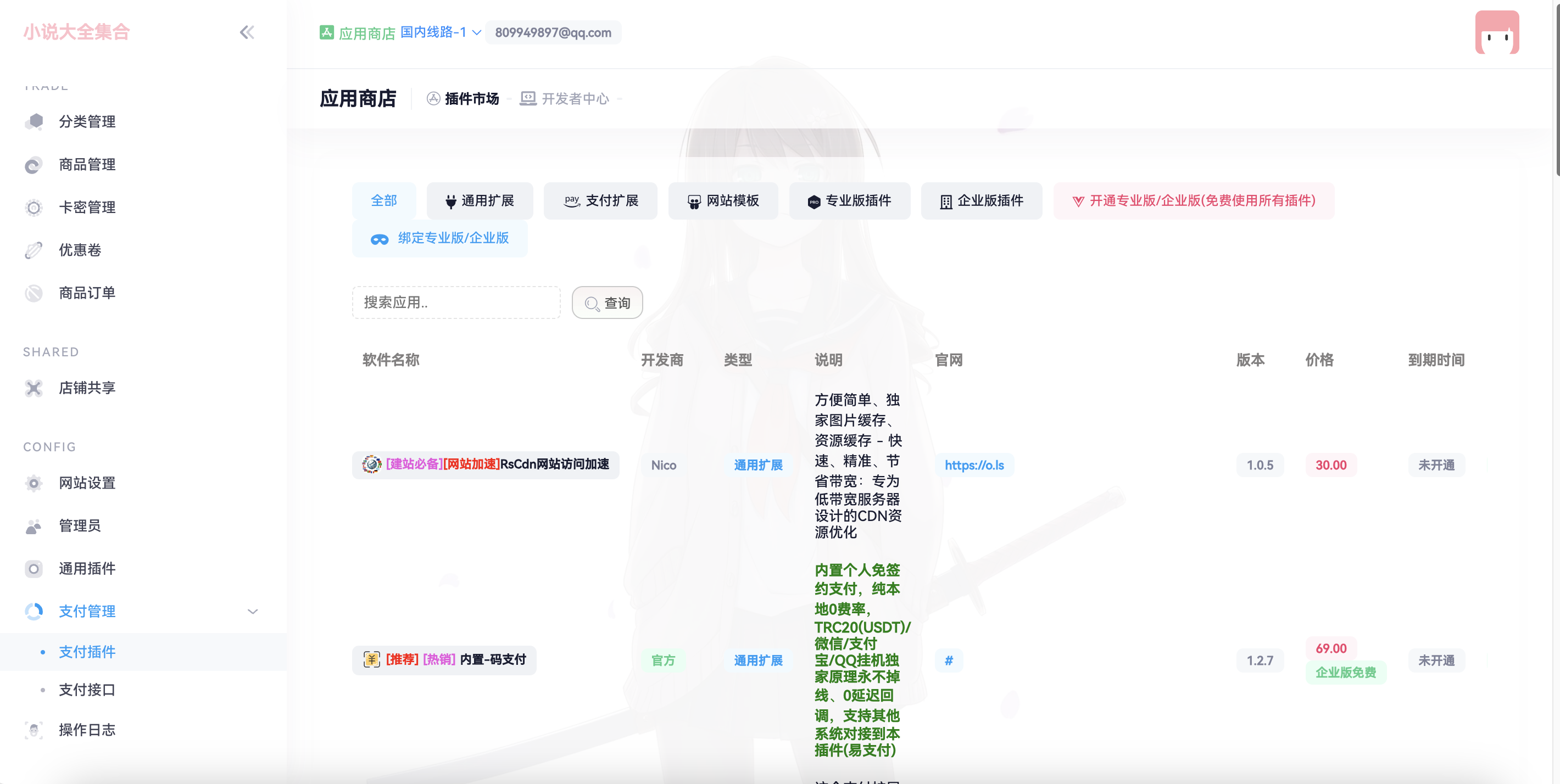Select the 通用扩展 filter tab
This screenshot has width=1560, height=784.
[480, 201]
